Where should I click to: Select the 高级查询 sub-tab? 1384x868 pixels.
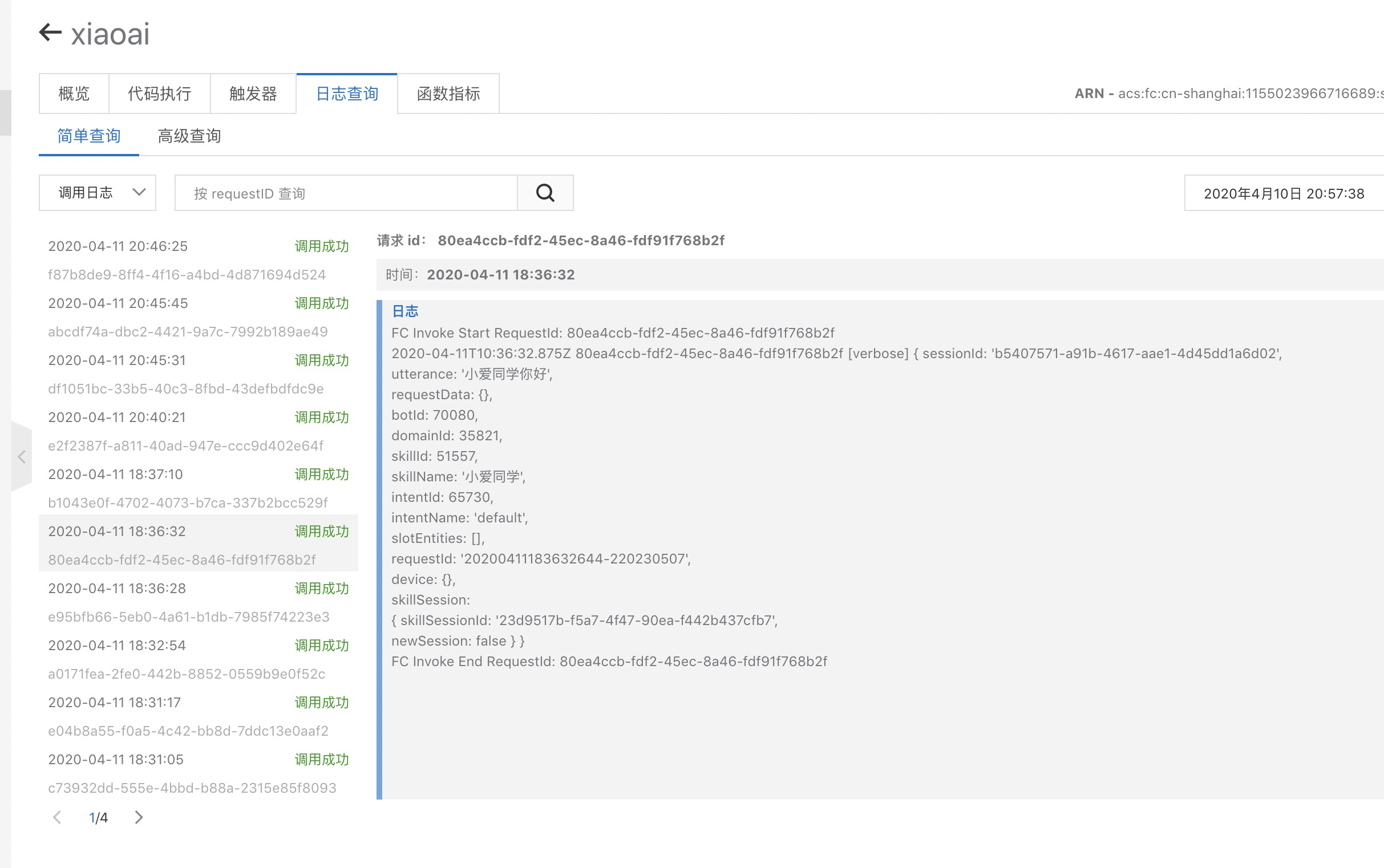click(189, 136)
